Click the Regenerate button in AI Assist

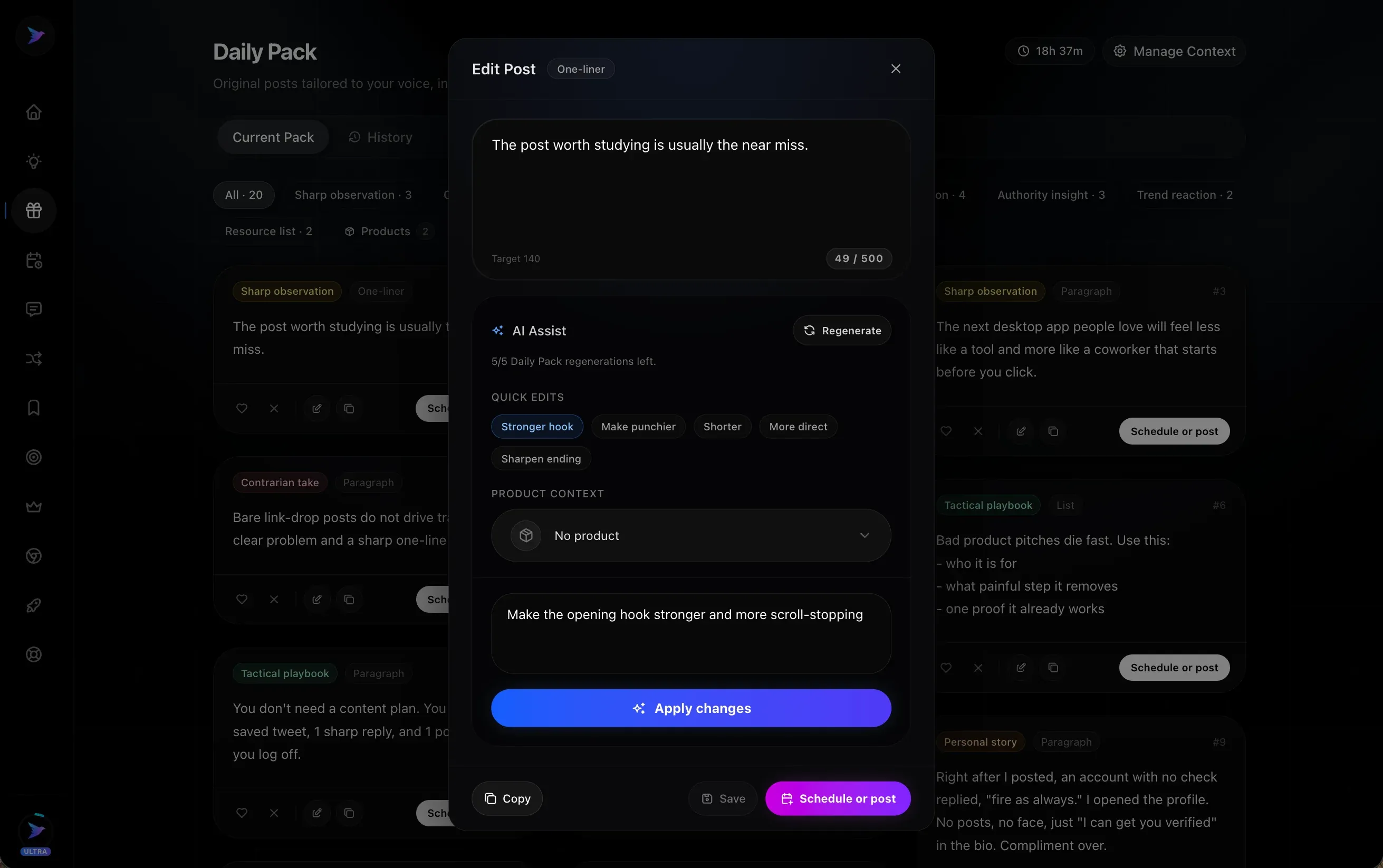[842, 330]
